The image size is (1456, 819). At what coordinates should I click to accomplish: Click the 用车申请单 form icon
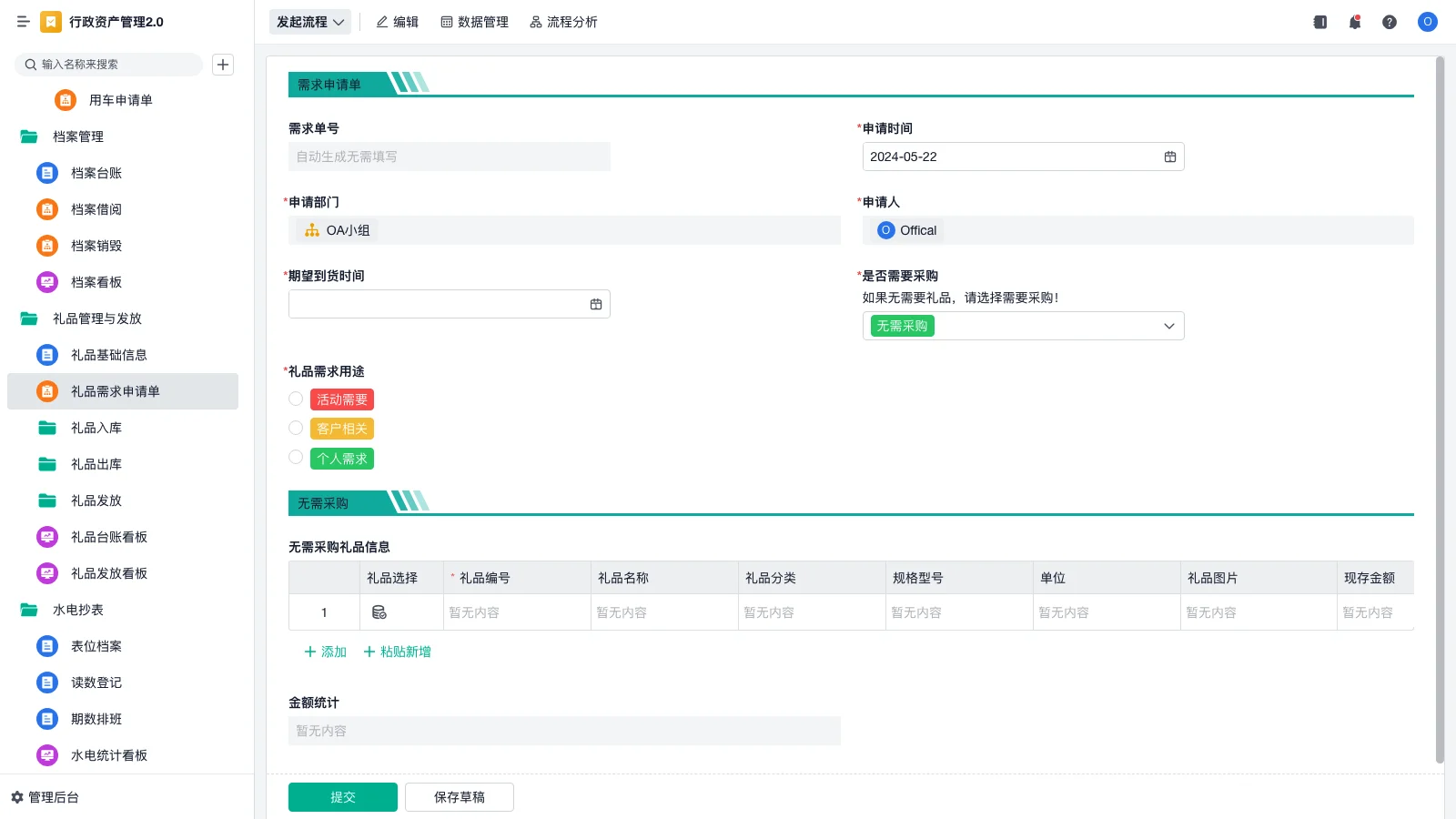coord(66,100)
